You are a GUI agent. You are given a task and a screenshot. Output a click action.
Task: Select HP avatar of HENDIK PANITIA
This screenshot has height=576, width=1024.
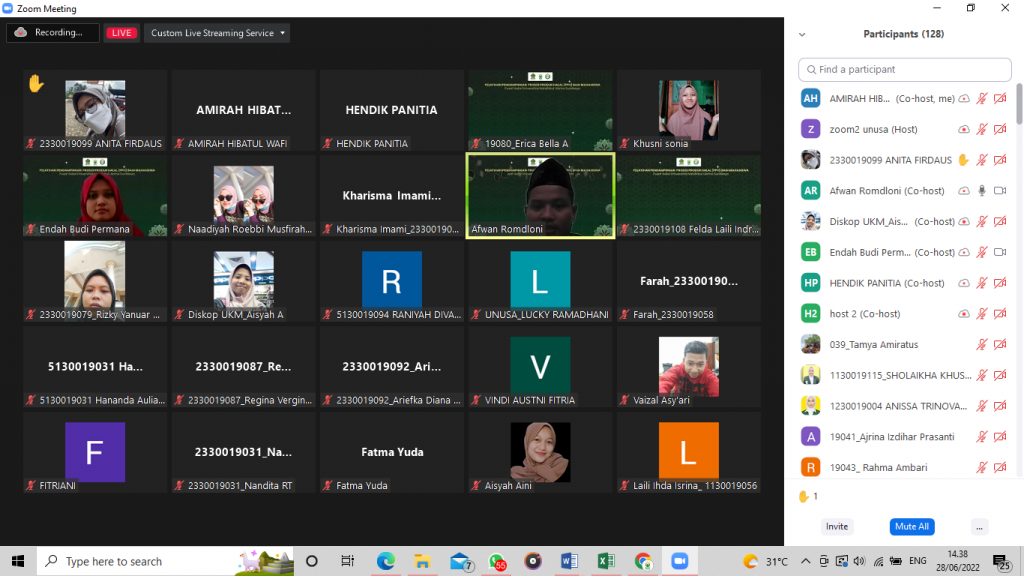pyautogui.click(x=810, y=283)
